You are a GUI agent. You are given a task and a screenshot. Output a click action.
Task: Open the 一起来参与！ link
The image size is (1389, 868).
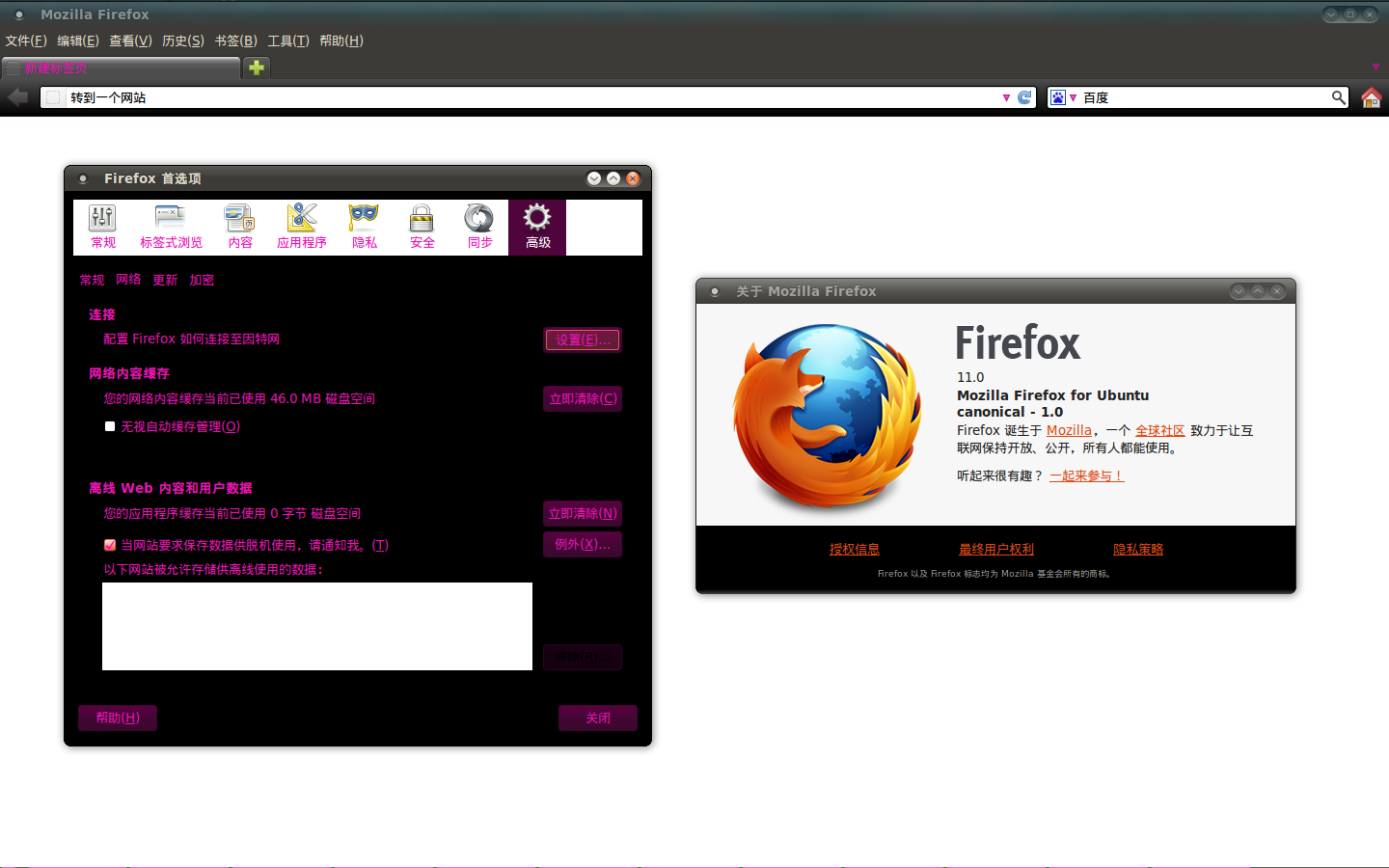1086,475
